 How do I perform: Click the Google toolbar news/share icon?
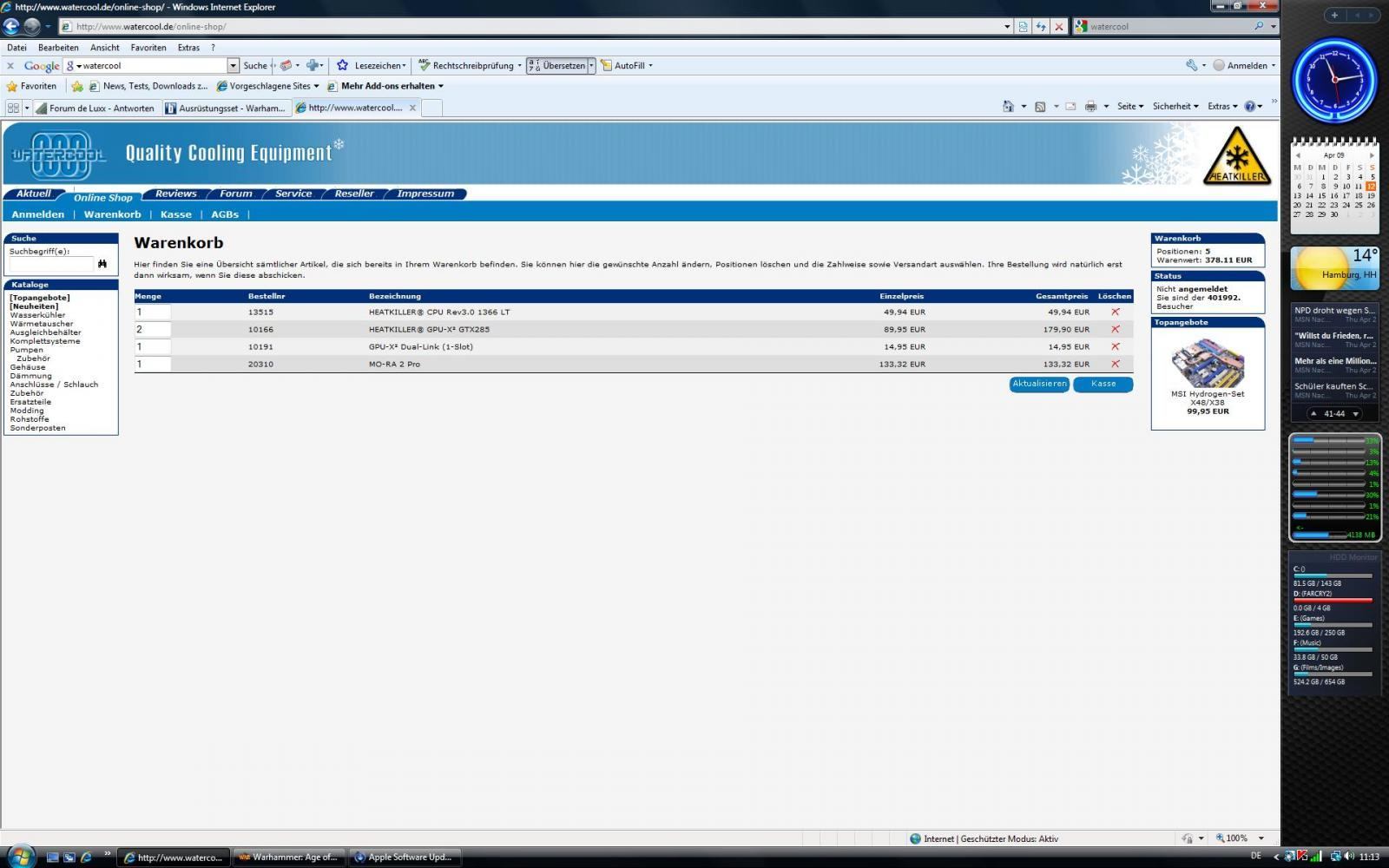coord(285,65)
